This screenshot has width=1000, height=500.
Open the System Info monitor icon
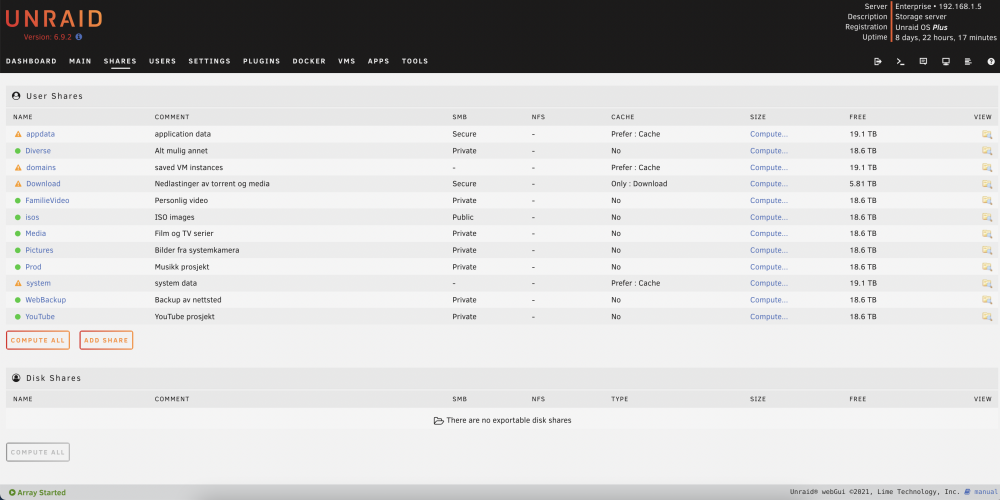pos(946,62)
